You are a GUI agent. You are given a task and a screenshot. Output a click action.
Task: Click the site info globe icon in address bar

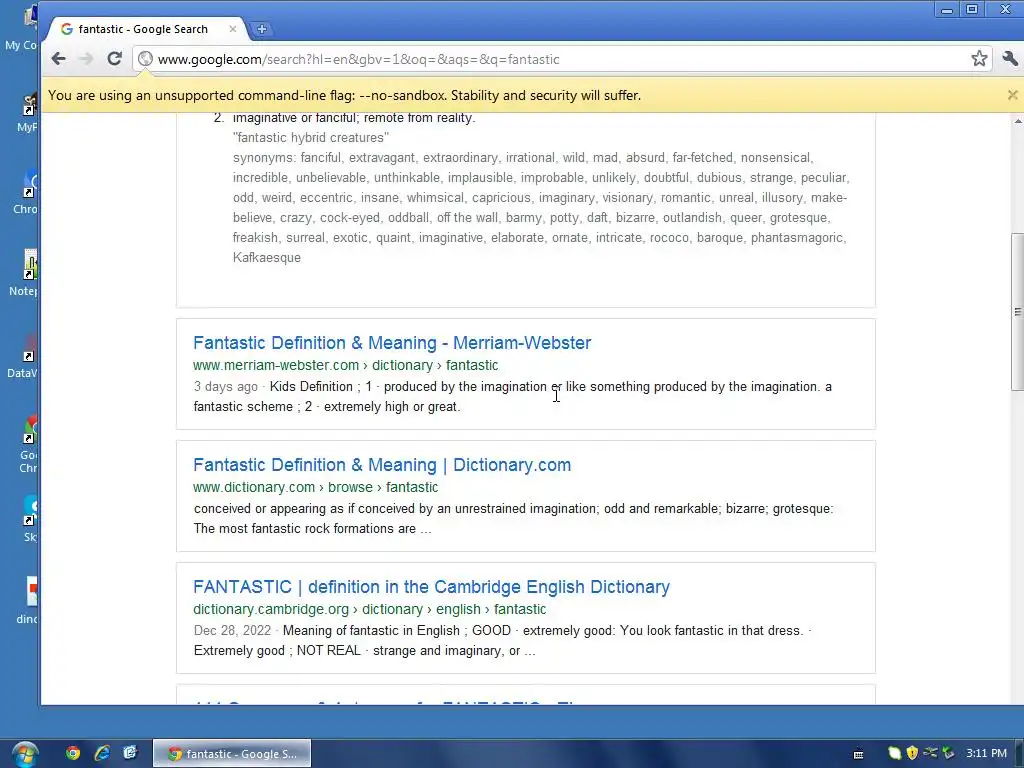(x=146, y=59)
